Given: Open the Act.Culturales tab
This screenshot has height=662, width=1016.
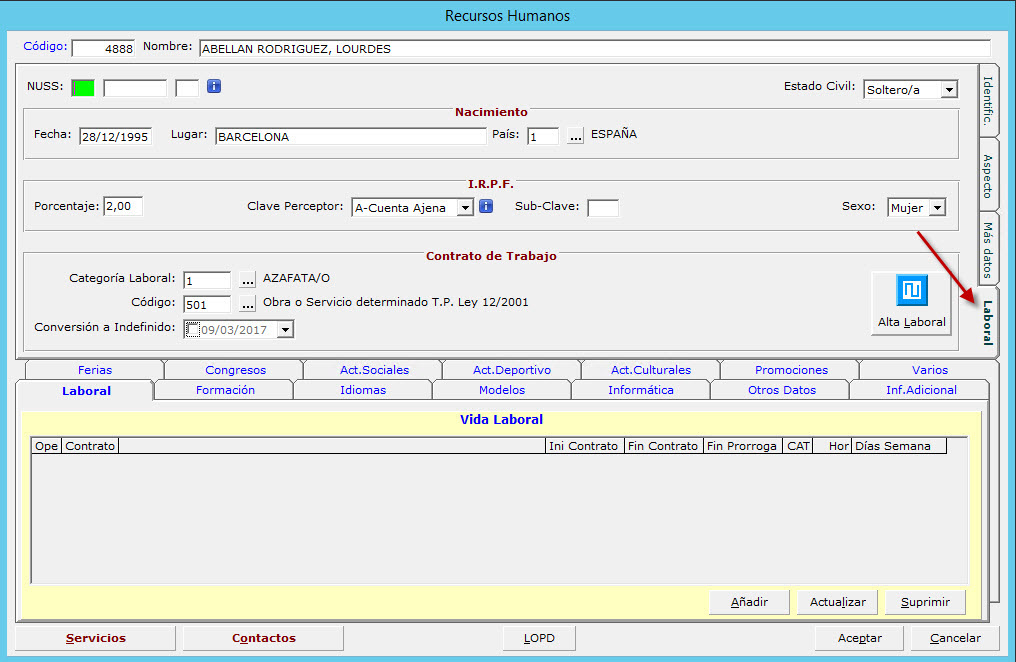Looking at the screenshot, I should [x=651, y=370].
